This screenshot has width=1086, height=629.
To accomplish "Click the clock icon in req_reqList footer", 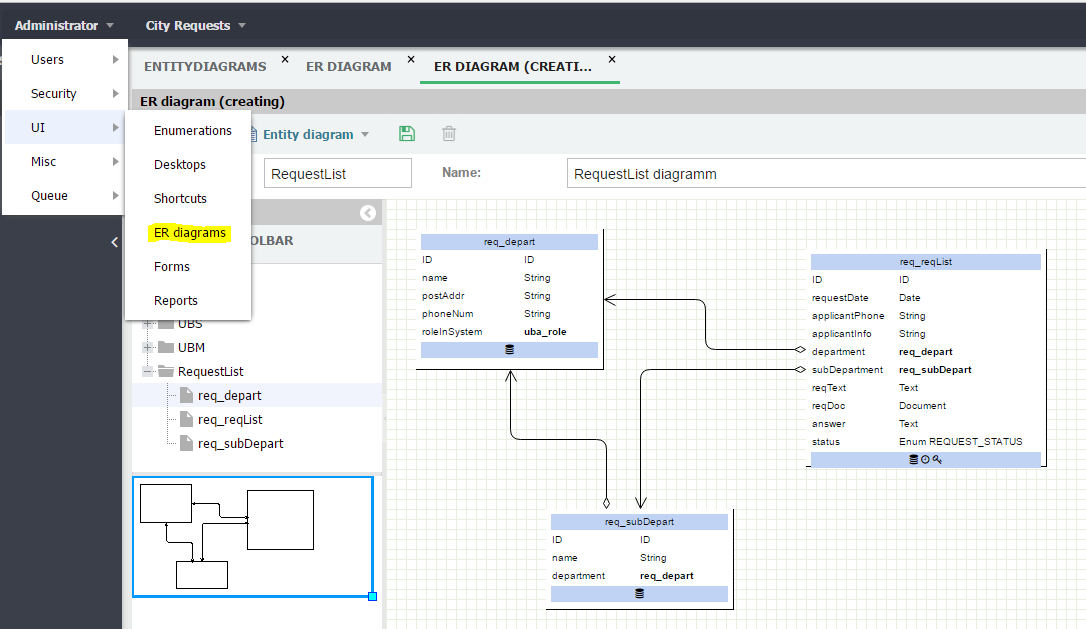I will coord(925,459).
